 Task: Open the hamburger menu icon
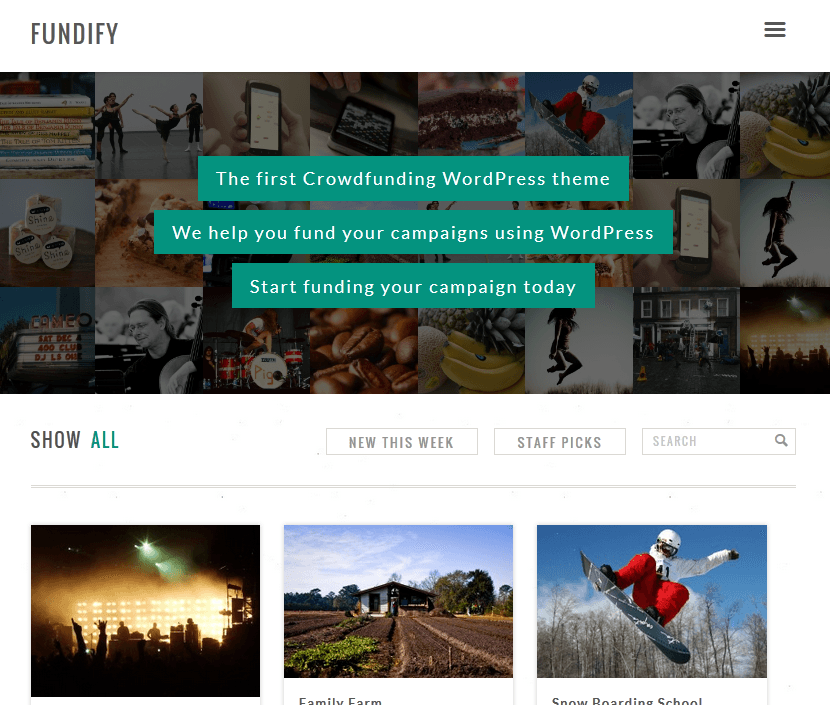tap(774, 30)
